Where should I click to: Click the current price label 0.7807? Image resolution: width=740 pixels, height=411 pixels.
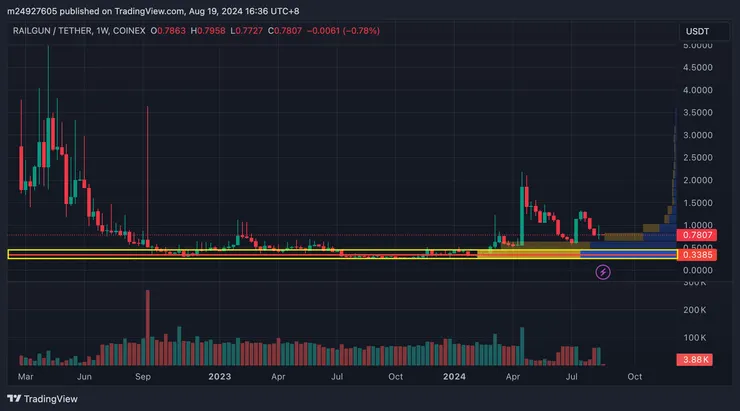click(x=697, y=235)
